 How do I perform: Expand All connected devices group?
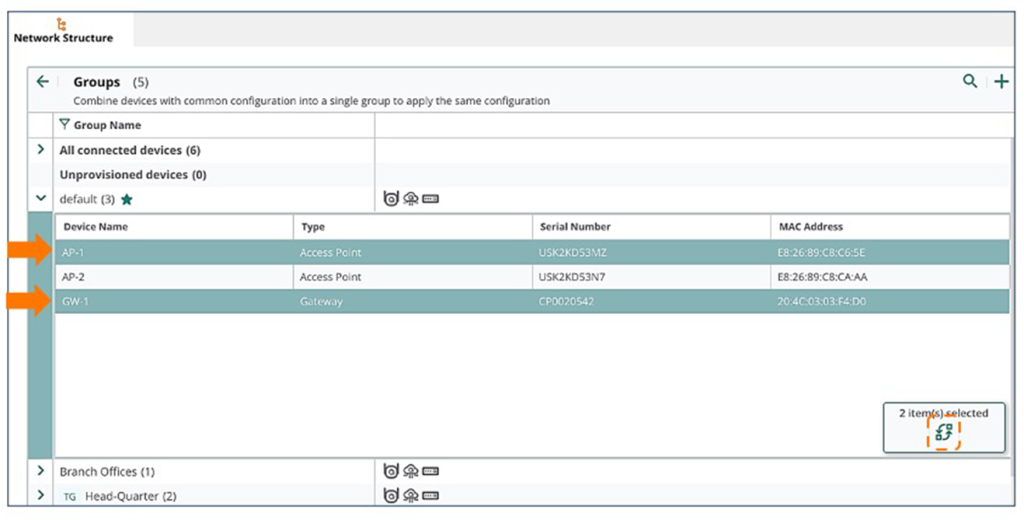click(x=41, y=150)
